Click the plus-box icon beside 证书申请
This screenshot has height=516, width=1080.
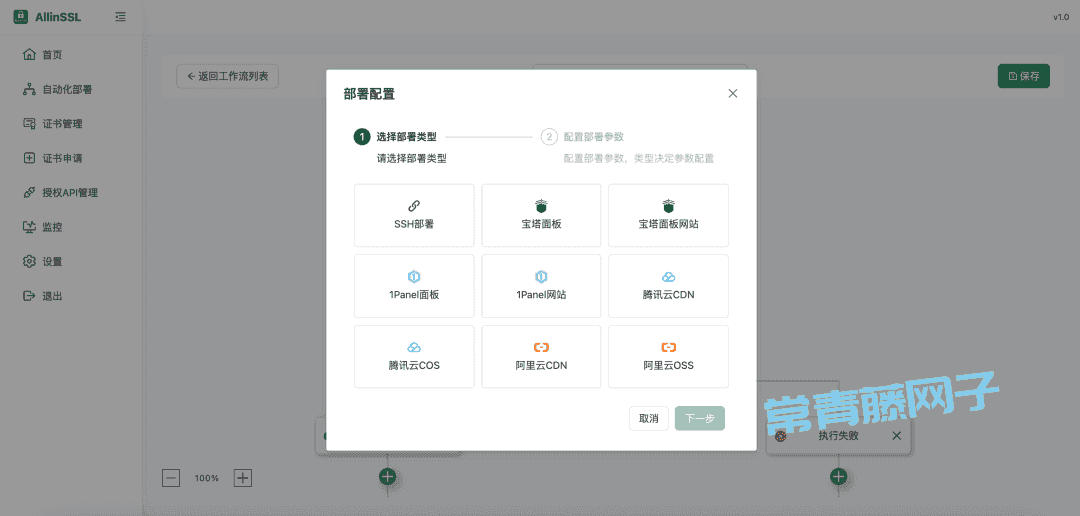29,158
